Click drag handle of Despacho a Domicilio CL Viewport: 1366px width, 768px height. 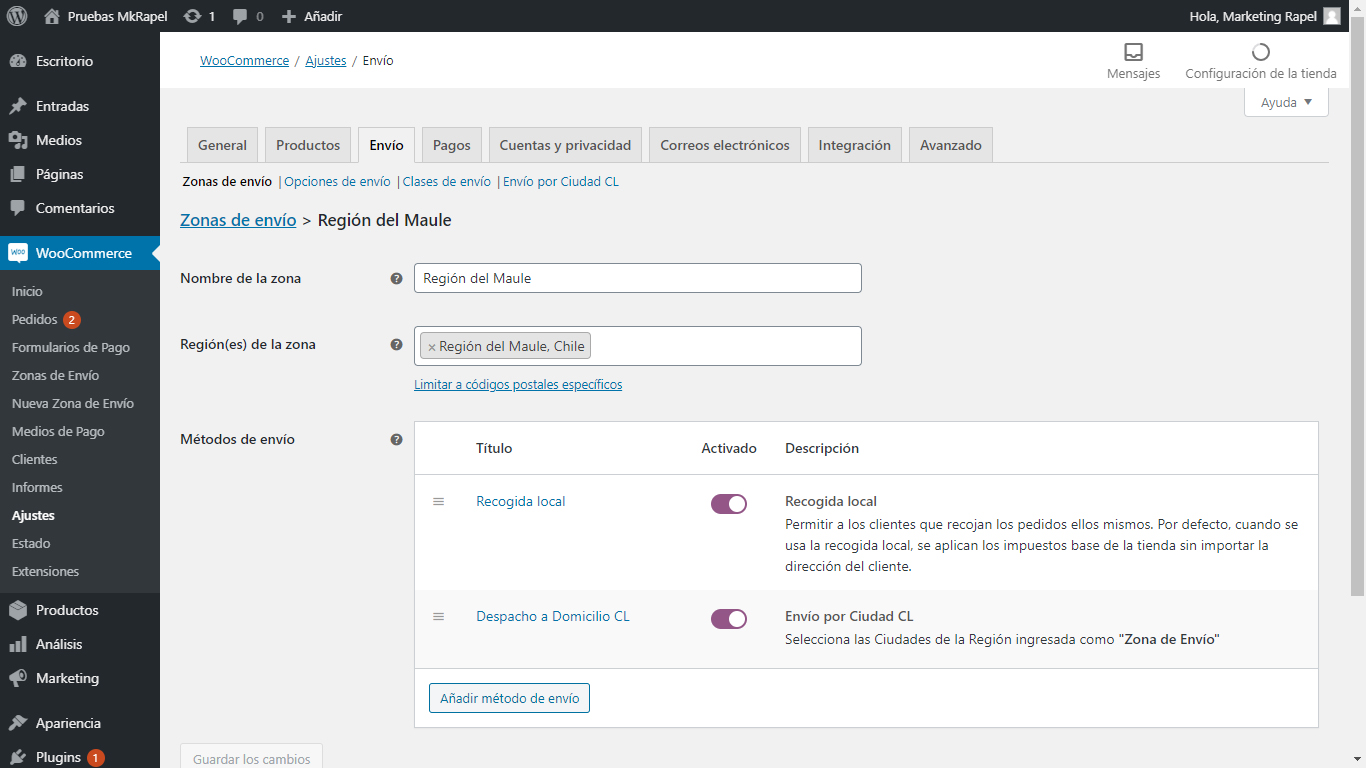coord(438,616)
